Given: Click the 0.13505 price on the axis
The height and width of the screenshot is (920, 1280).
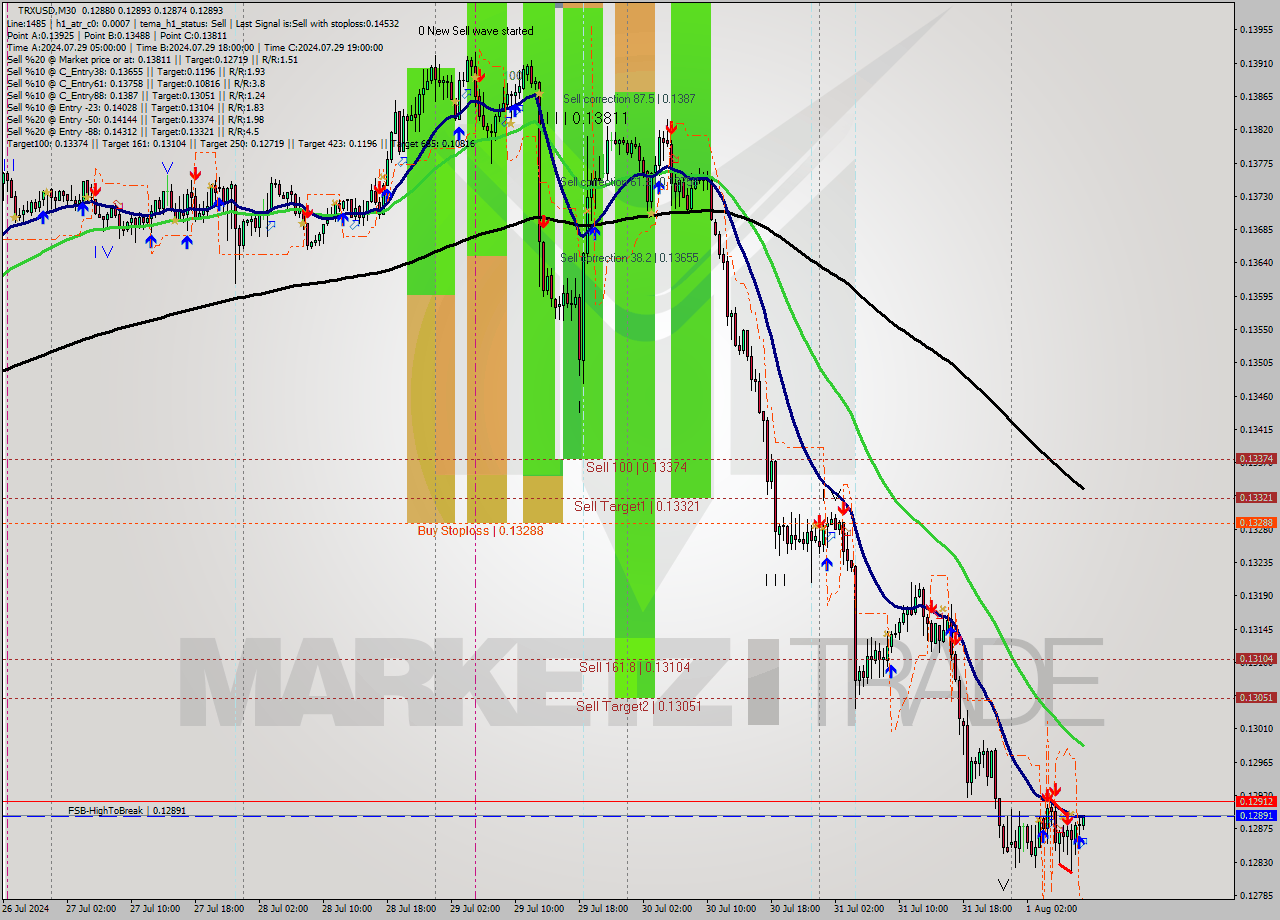Looking at the screenshot, I should click(x=1256, y=363).
